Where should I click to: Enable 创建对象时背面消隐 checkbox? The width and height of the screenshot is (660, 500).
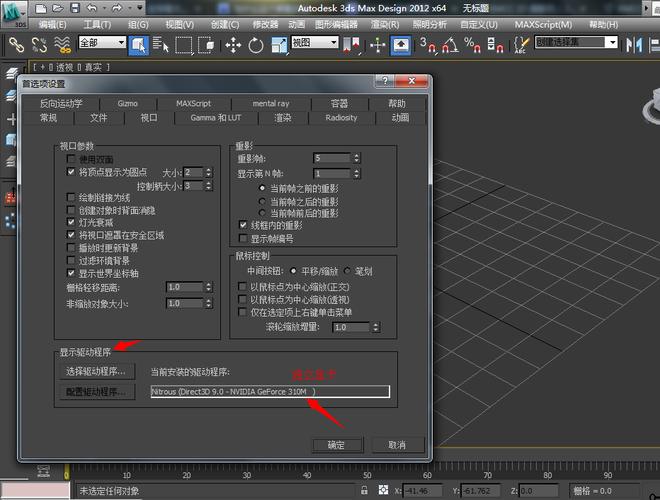pyautogui.click(x=71, y=210)
